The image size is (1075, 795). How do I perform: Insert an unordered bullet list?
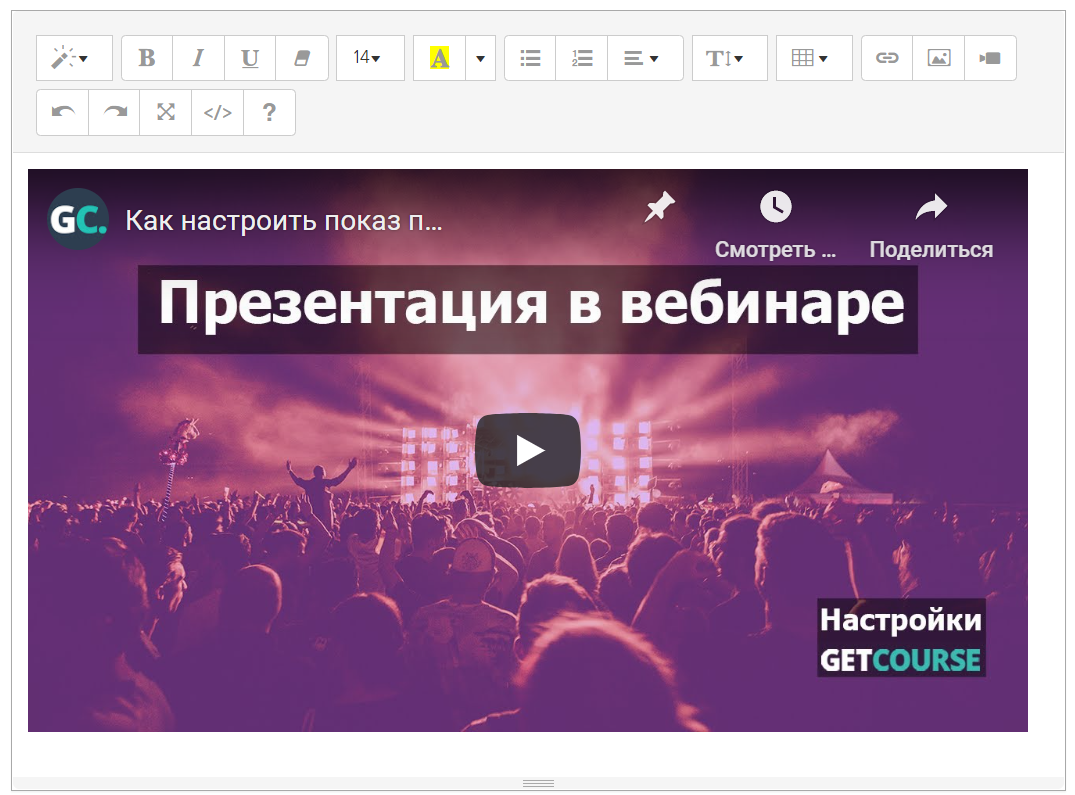[x=530, y=58]
